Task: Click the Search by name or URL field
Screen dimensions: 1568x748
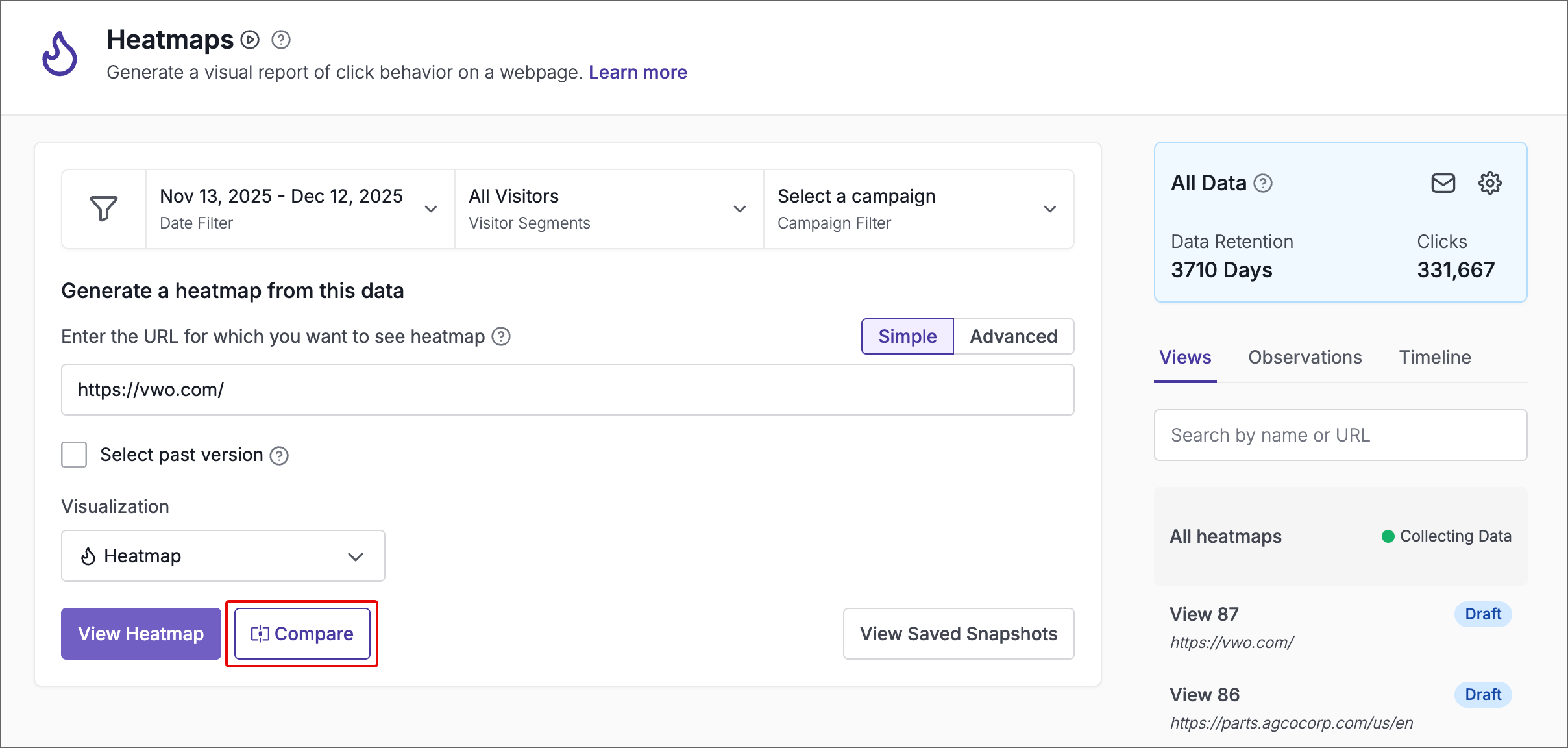Action: pyautogui.click(x=1340, y=435)
